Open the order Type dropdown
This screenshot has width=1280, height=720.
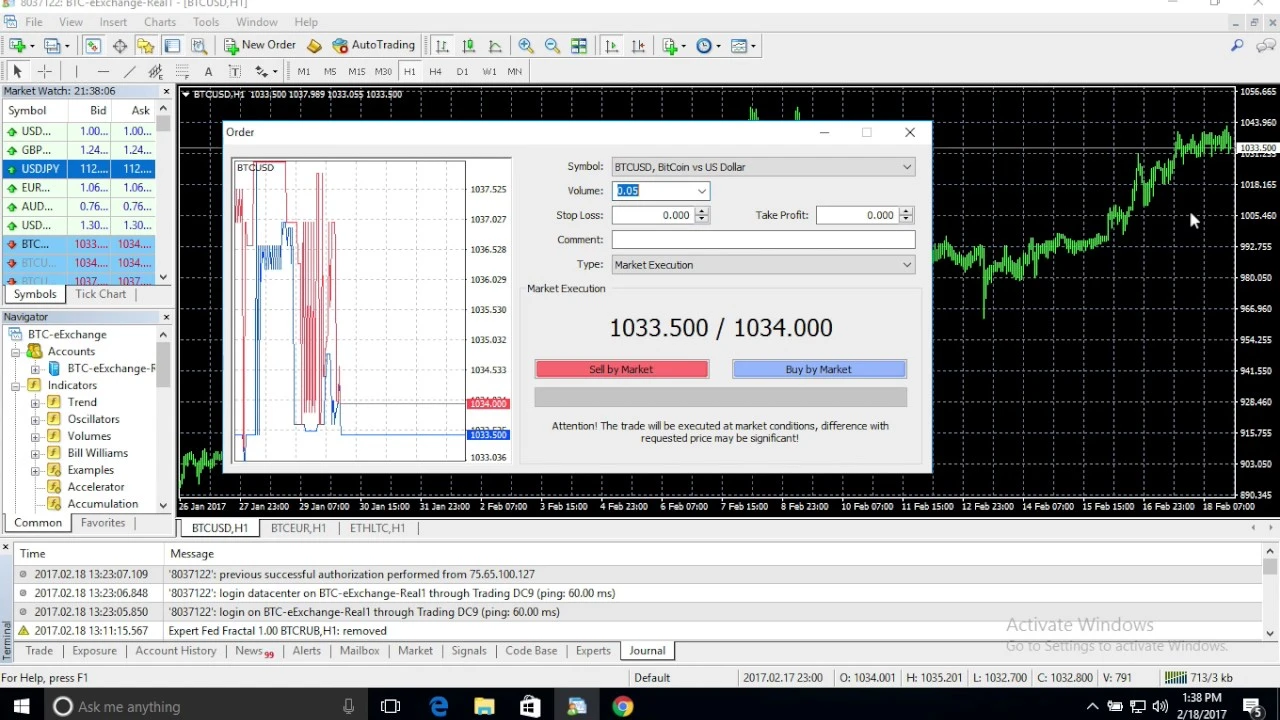point(763,265)
